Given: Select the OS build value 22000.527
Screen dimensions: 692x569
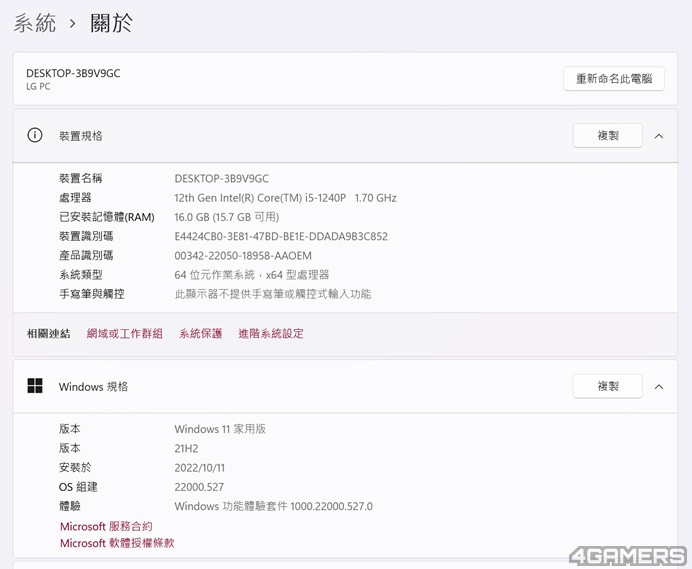Looking at the screenshot, I should pos(199,487).
